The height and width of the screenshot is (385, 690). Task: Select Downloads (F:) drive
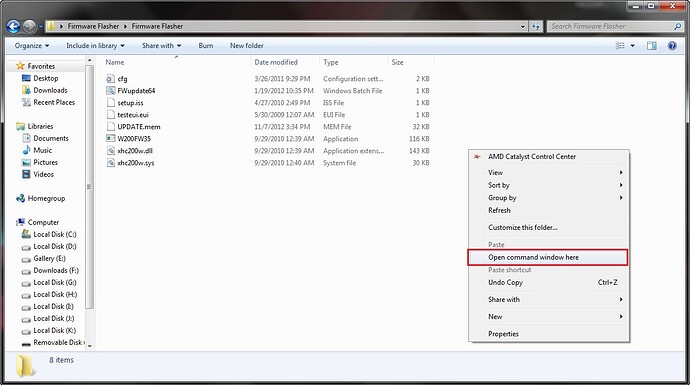click(56, 271)
